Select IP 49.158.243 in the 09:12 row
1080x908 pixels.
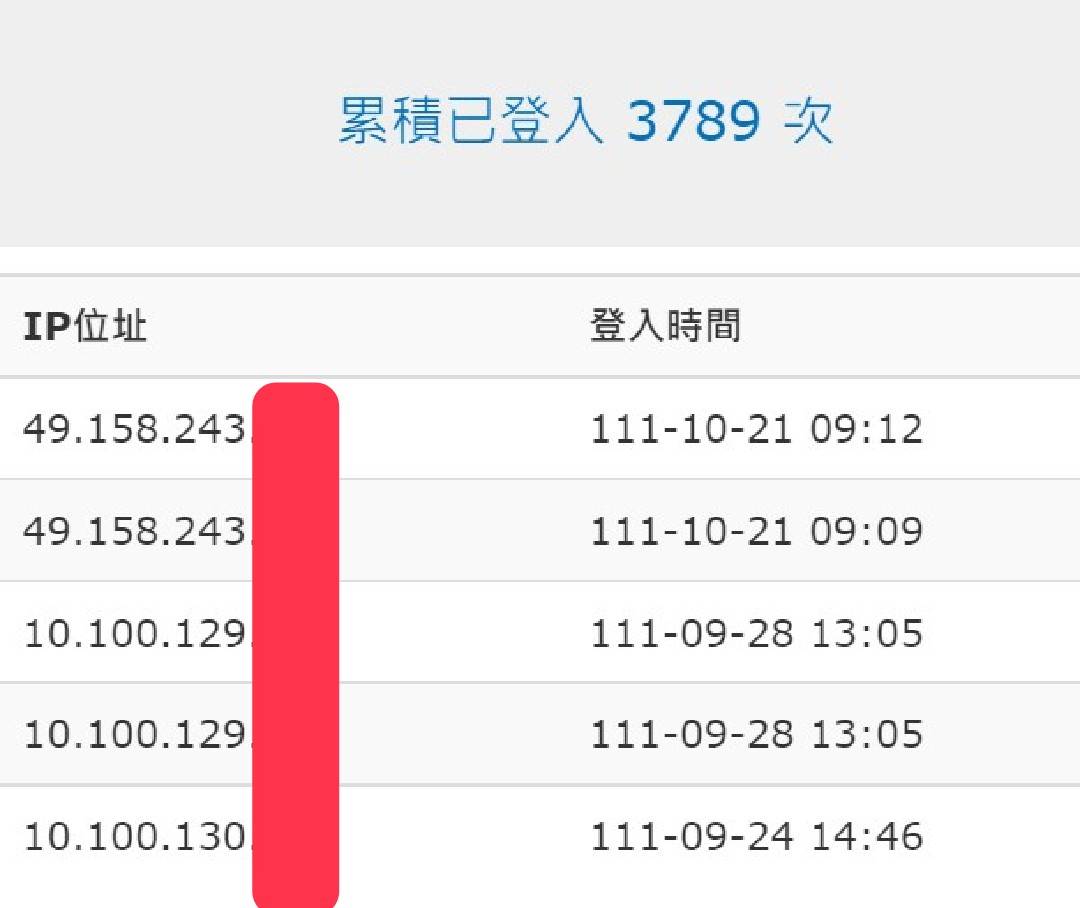(135, 430)
